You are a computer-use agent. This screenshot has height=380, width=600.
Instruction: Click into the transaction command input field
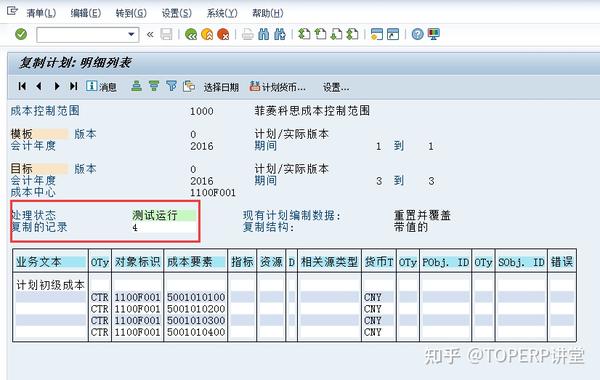82,35
